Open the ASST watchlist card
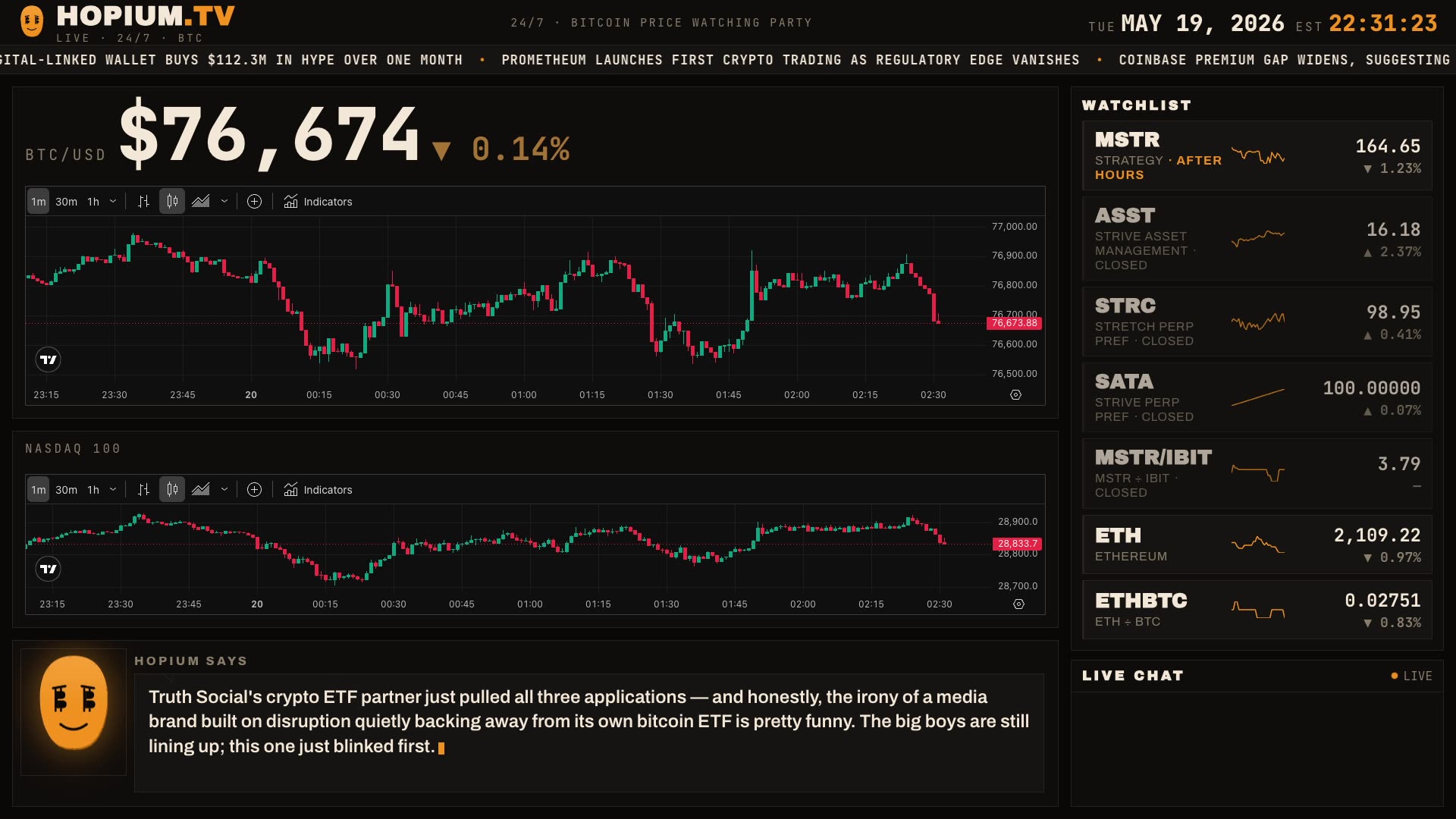Screen dimensions: 1456x819 tap(1257, 239)
